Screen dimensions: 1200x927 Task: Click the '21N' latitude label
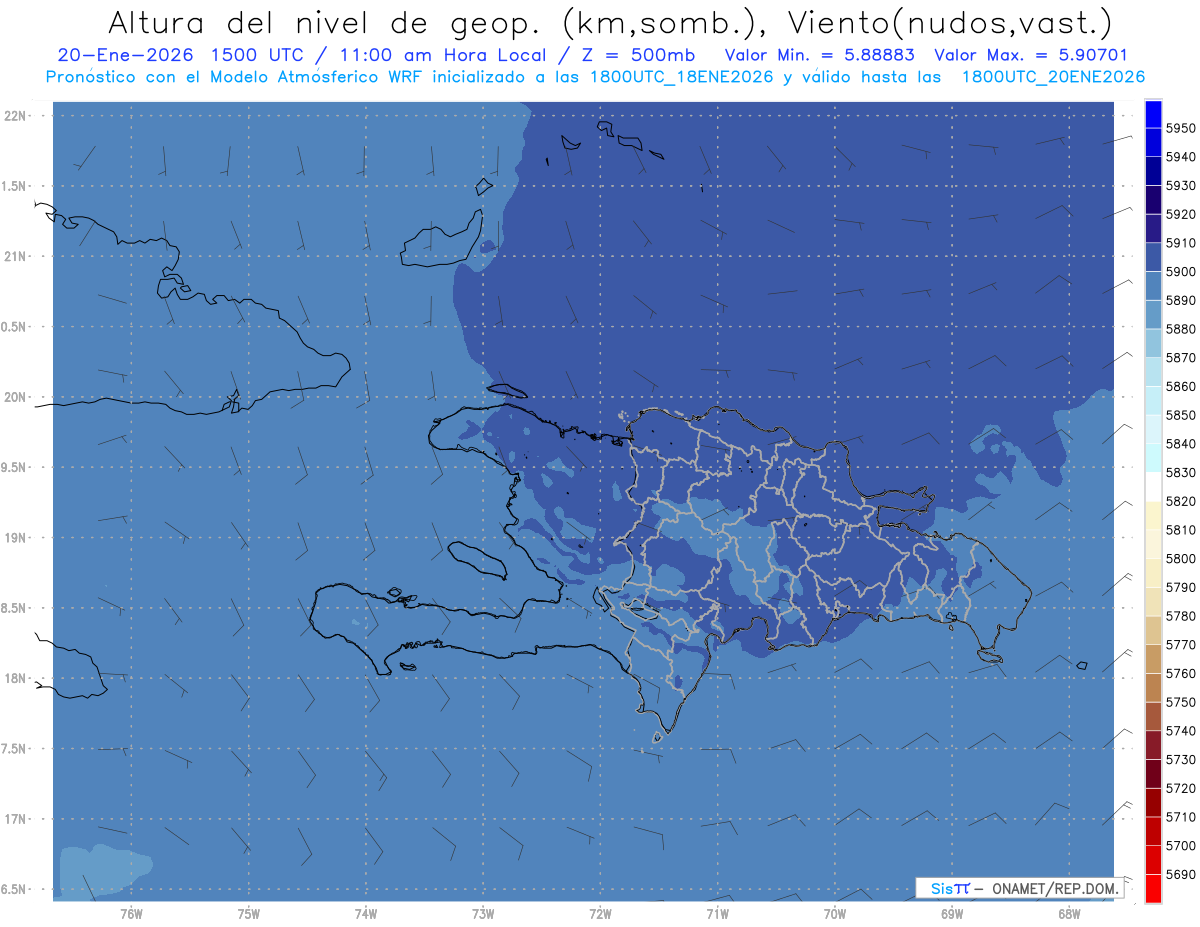(16, 257)
